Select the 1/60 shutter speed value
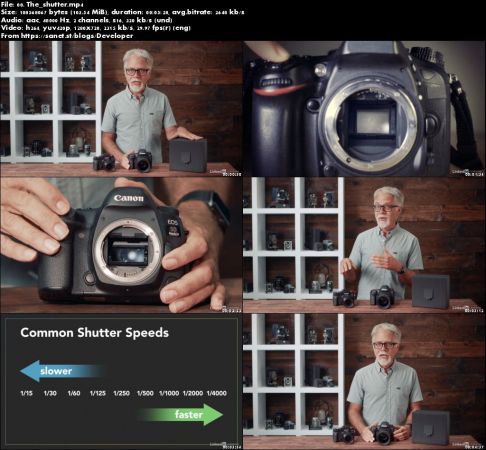Image resolution: width=486 pixels, height=450 pixels. coord(74,393)
